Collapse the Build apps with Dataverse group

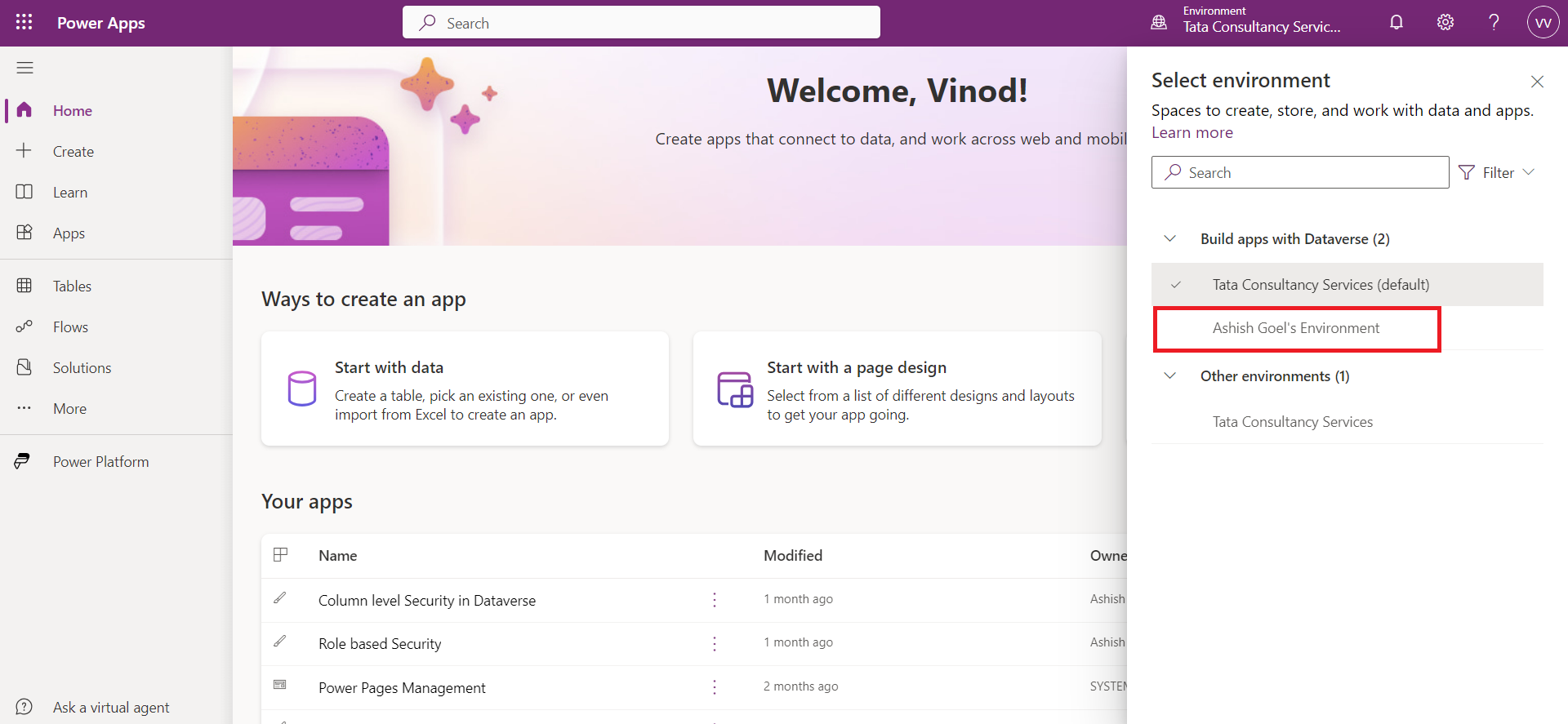pos(1170,238)
